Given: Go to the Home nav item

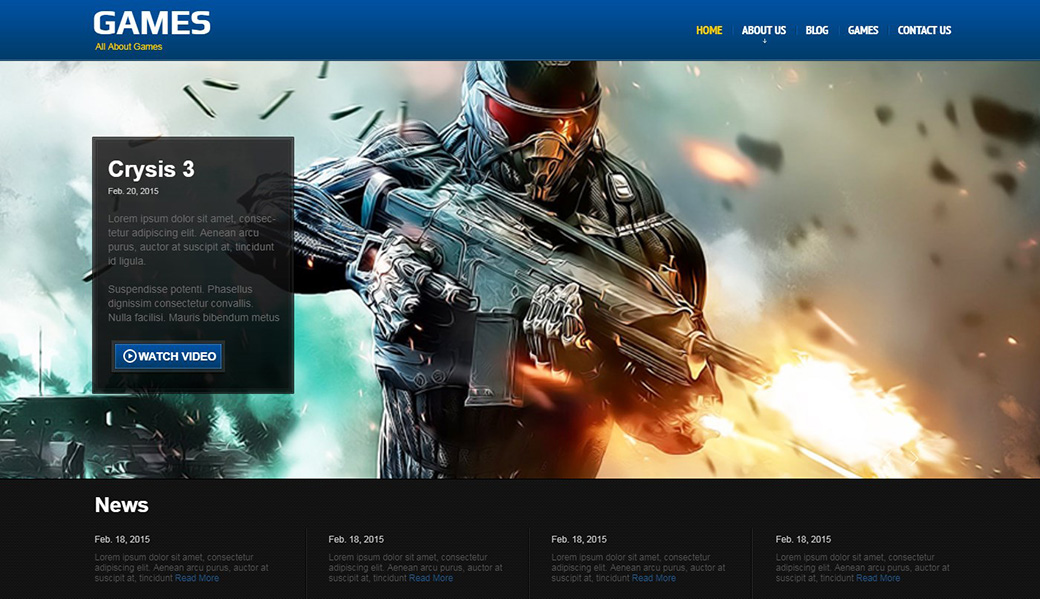Looking at the screenshot, I should coord(709,30).
